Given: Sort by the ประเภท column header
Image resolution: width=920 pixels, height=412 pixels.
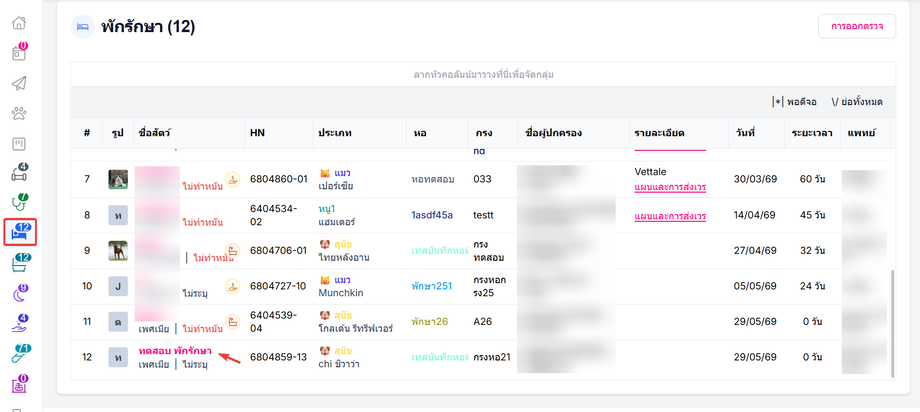Looking at the screenshot, I should click(359, 133).
